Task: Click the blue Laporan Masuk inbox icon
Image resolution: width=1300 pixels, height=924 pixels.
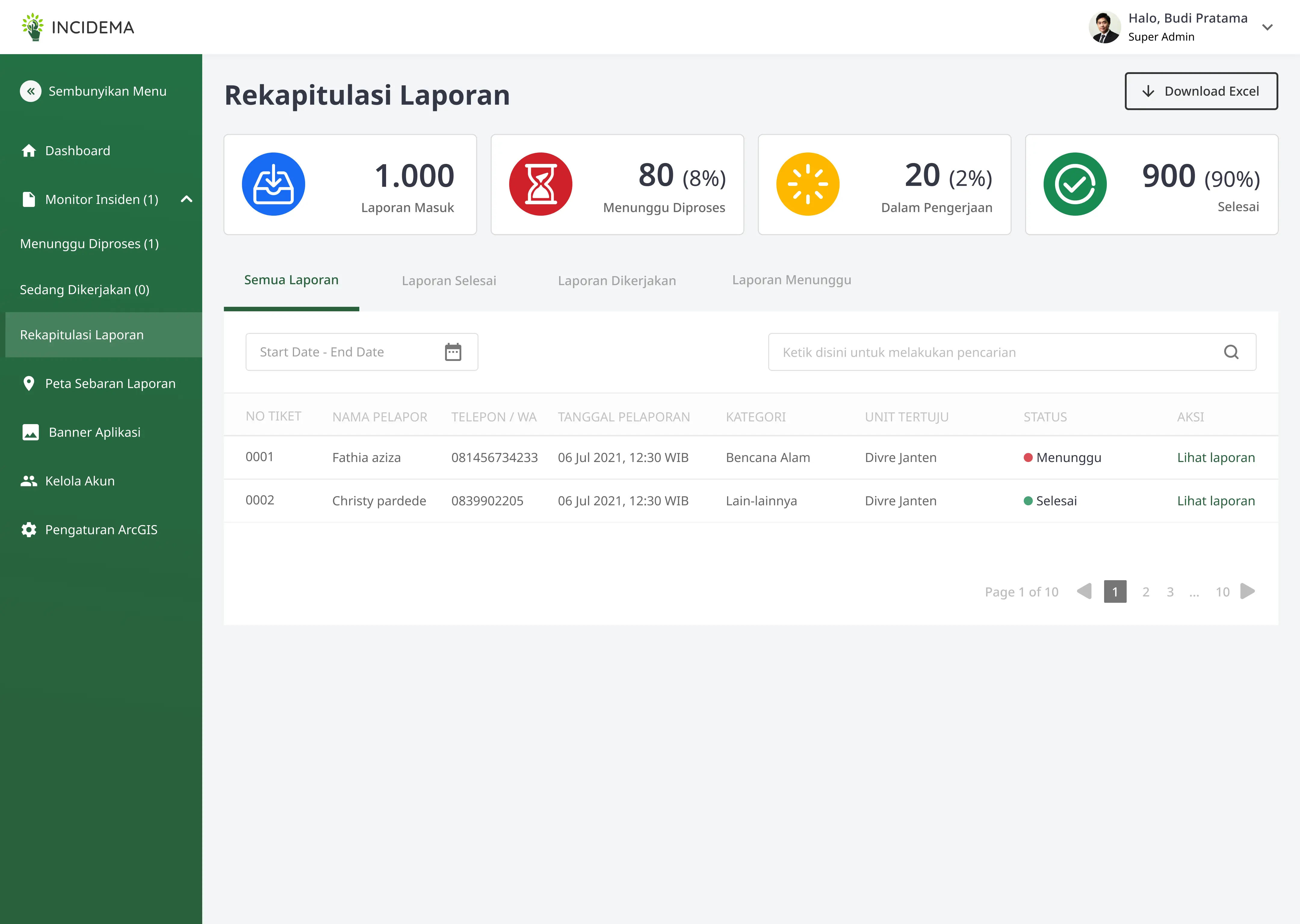Action: pyautogui.click(x=273, y=184)
